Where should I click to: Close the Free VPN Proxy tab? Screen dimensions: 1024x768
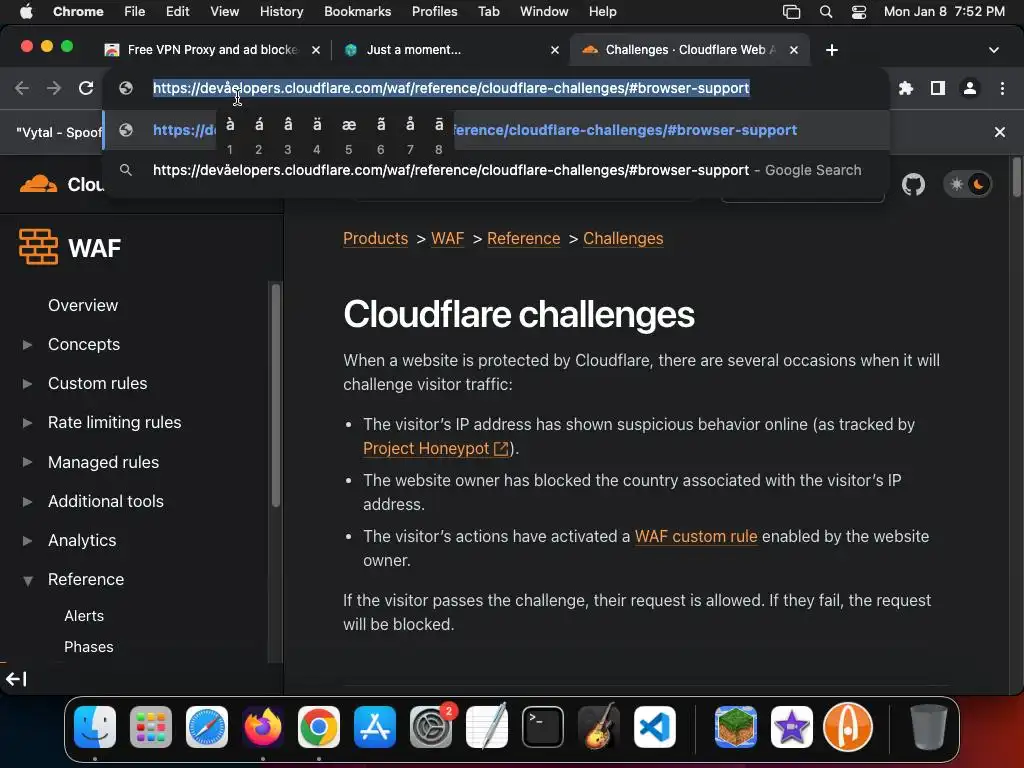(315, 50)
